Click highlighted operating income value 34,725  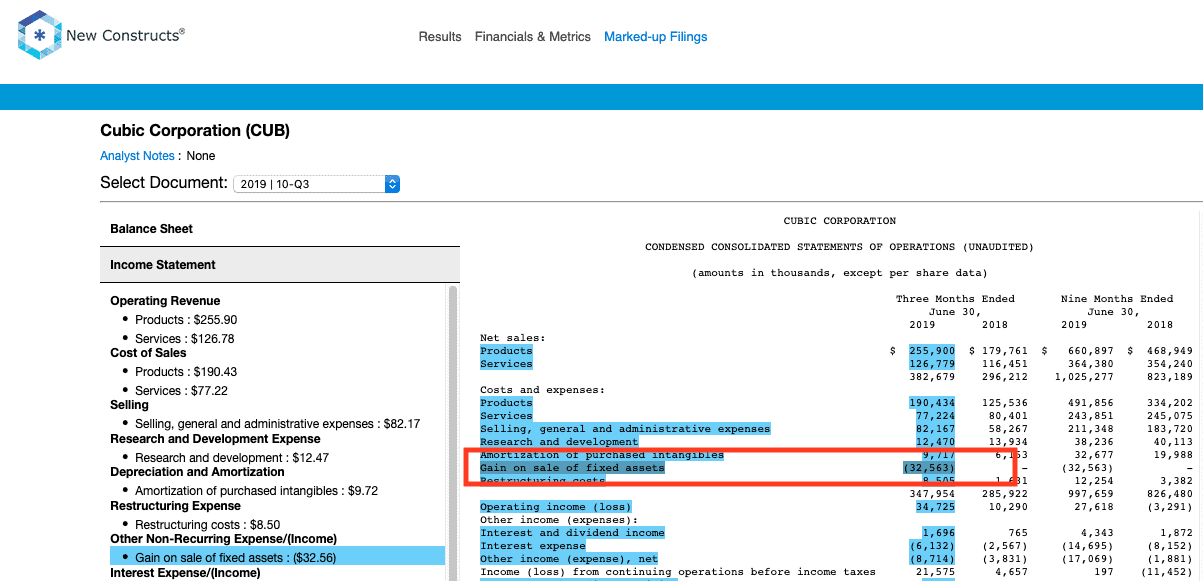coord(934,507)
